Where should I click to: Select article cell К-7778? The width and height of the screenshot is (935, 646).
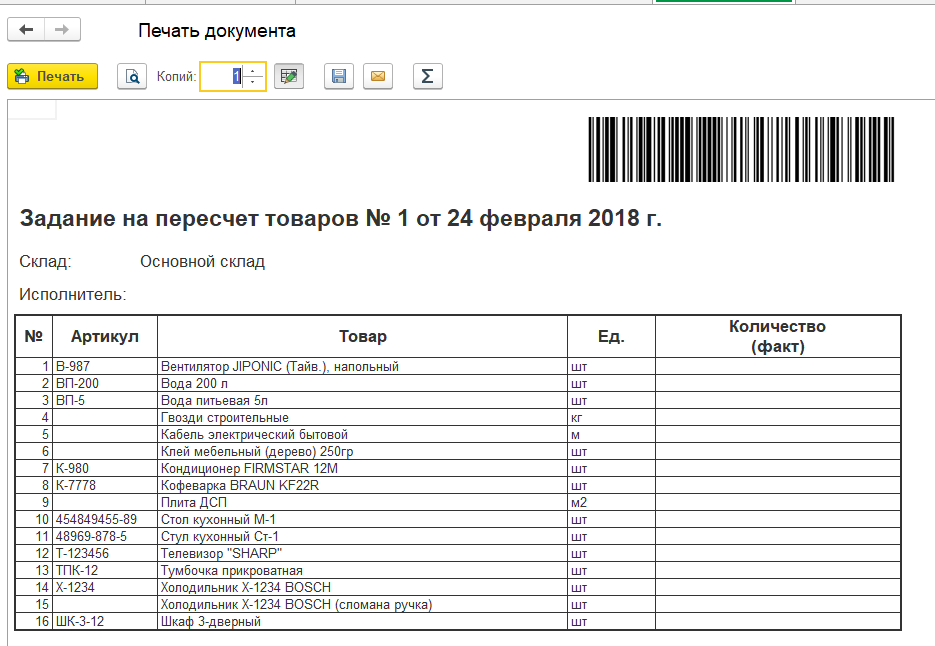coord(105,486)
